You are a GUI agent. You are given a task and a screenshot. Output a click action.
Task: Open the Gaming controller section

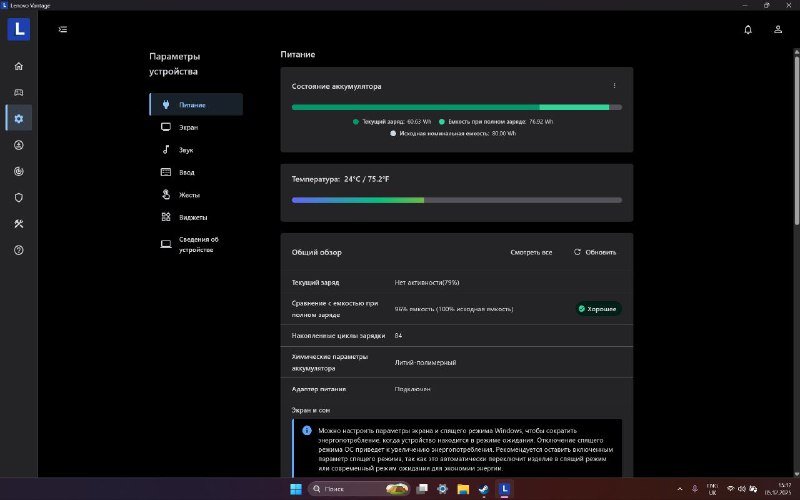(x=19, y=92)
